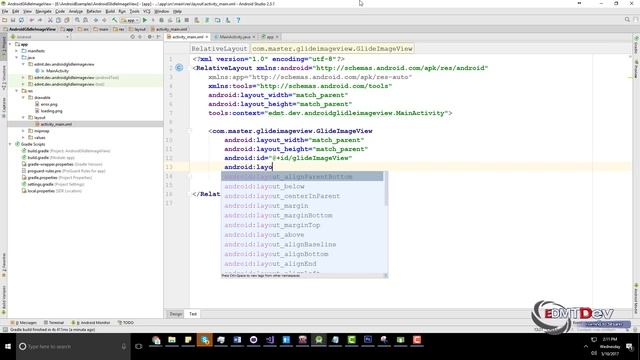Expand the manifests folder node
The image size is (640, 360).
(17, 51)
